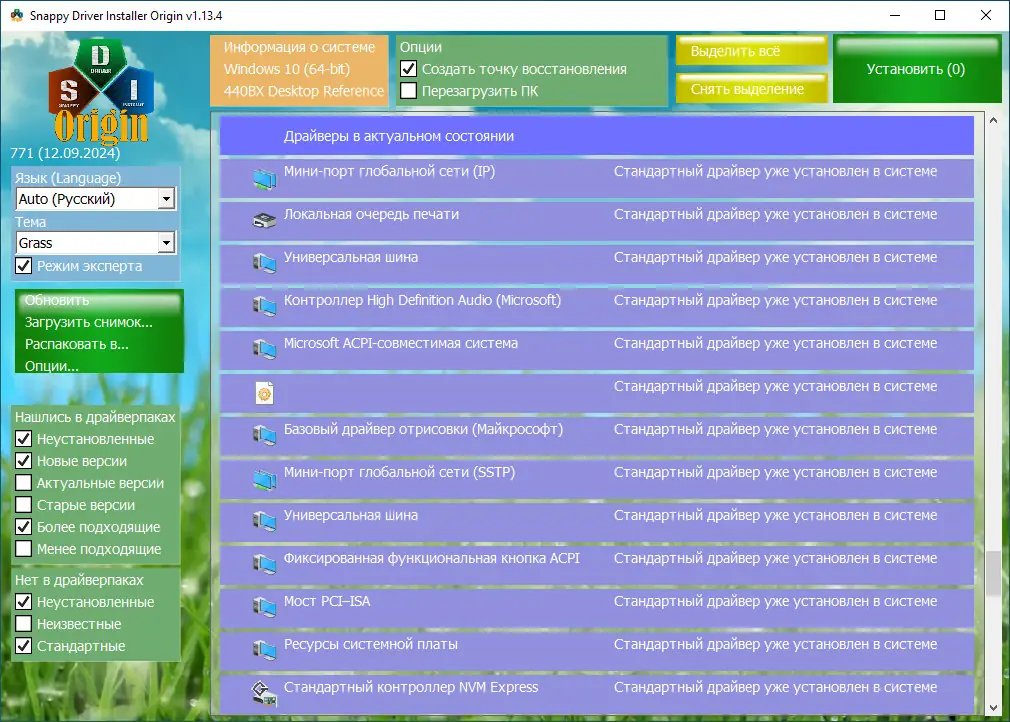Click Нашлись в драйверпаках heading
Viewport: 1010px width, 722px height.
[95, 417]
